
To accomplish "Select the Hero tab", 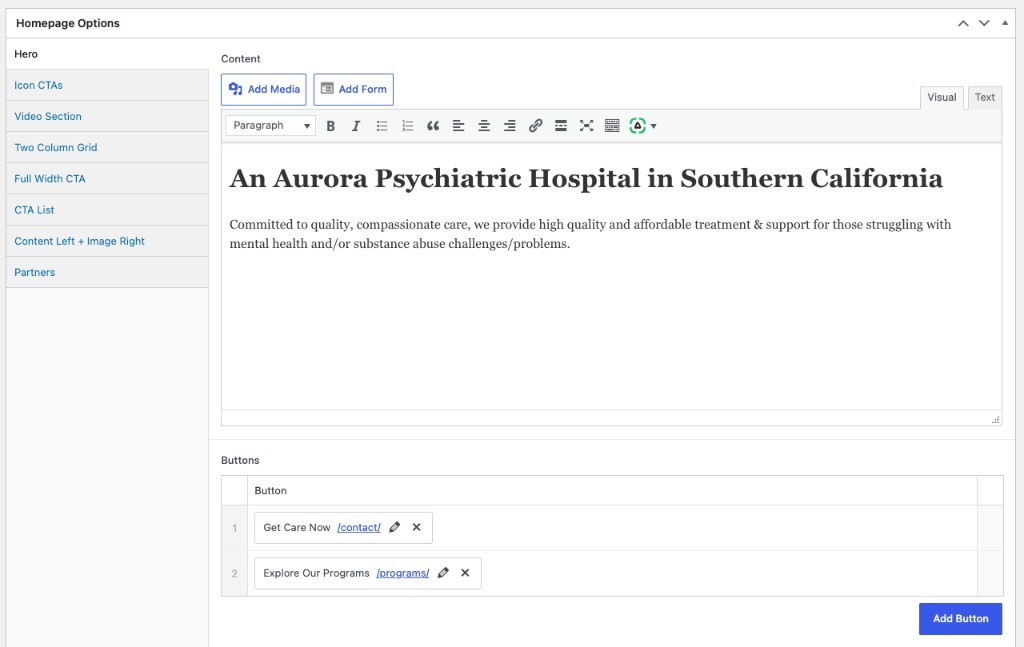I will [x=107, y=54].
